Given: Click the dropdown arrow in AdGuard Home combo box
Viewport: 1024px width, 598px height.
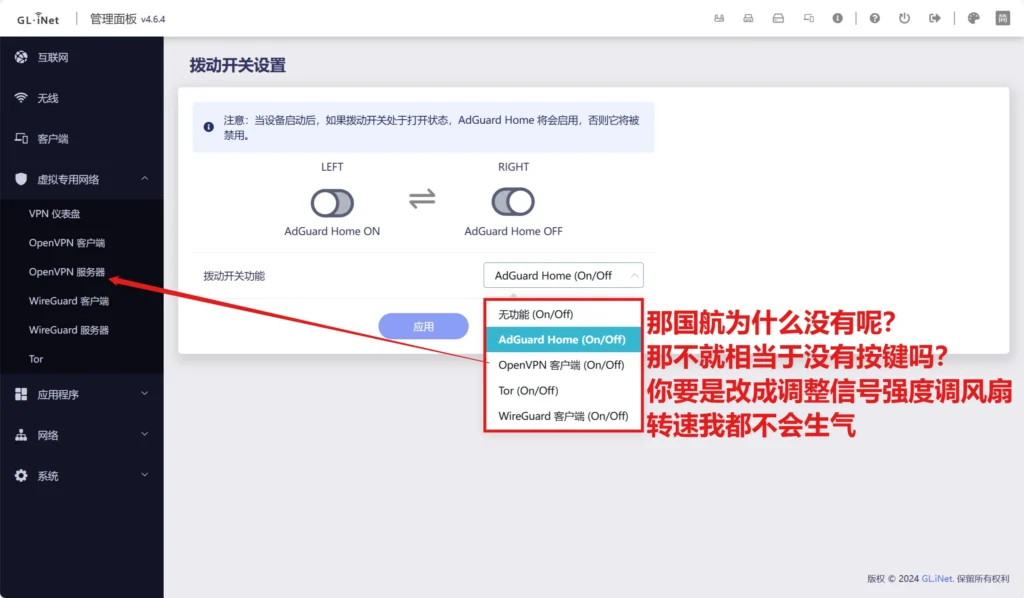Looking at the screenshot, I should pos(633,275).
